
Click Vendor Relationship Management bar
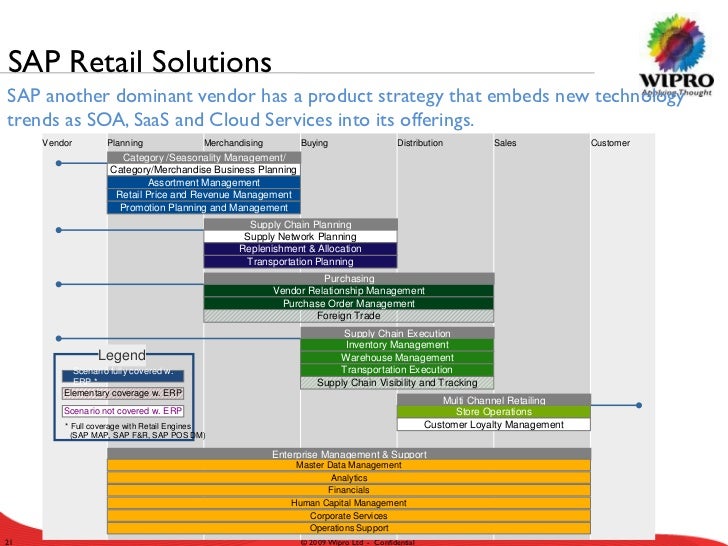pyautogui.click(x=349, y=291)
